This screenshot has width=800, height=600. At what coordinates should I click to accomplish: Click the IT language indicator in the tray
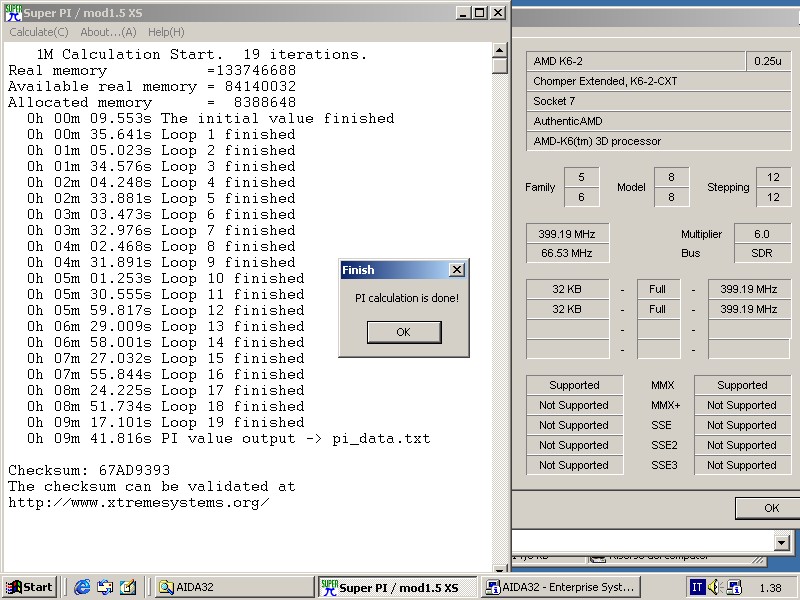coord(697,587)
